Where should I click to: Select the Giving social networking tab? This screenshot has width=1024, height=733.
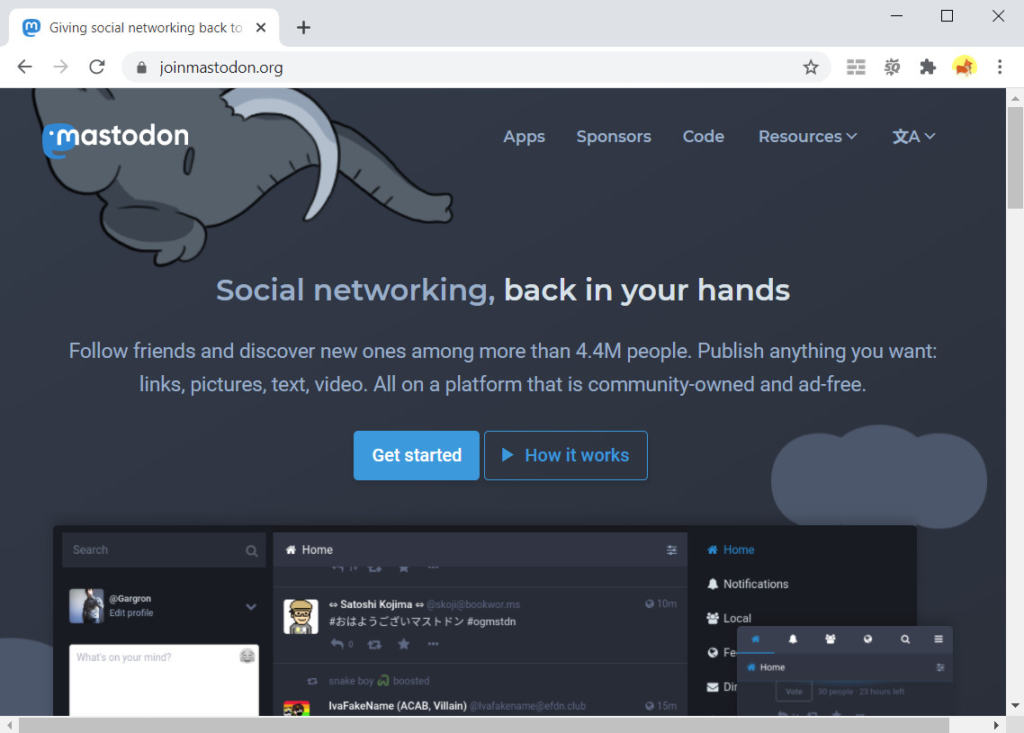(144, 27)
